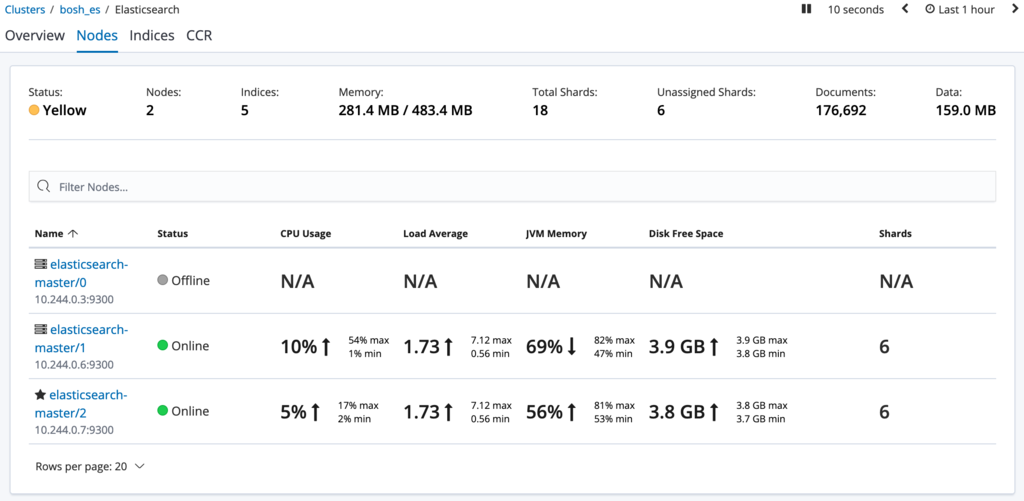Click the clock icon beside Last 1 hour
The width and height of the screenshot is (1024, 501).
tap(930, 9)
